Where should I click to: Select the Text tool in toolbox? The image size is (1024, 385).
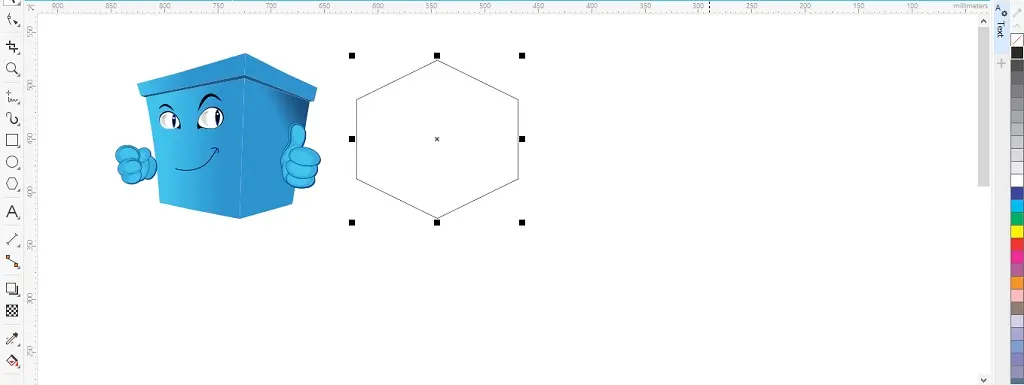click(12, 212)
